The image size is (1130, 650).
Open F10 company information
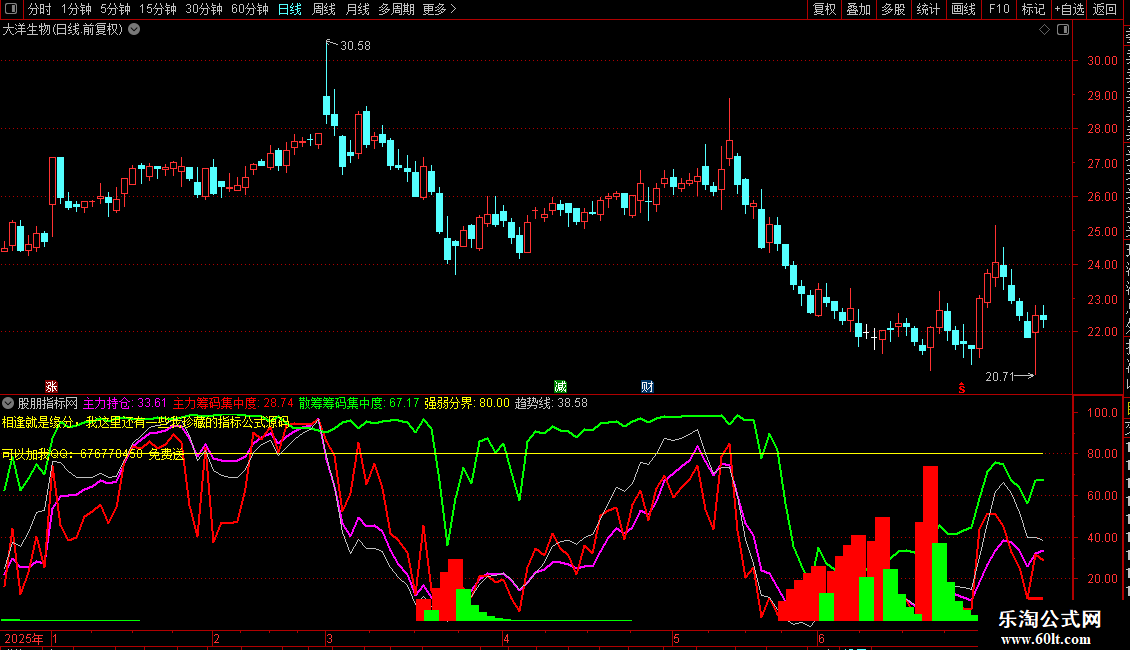coord(999,9)
